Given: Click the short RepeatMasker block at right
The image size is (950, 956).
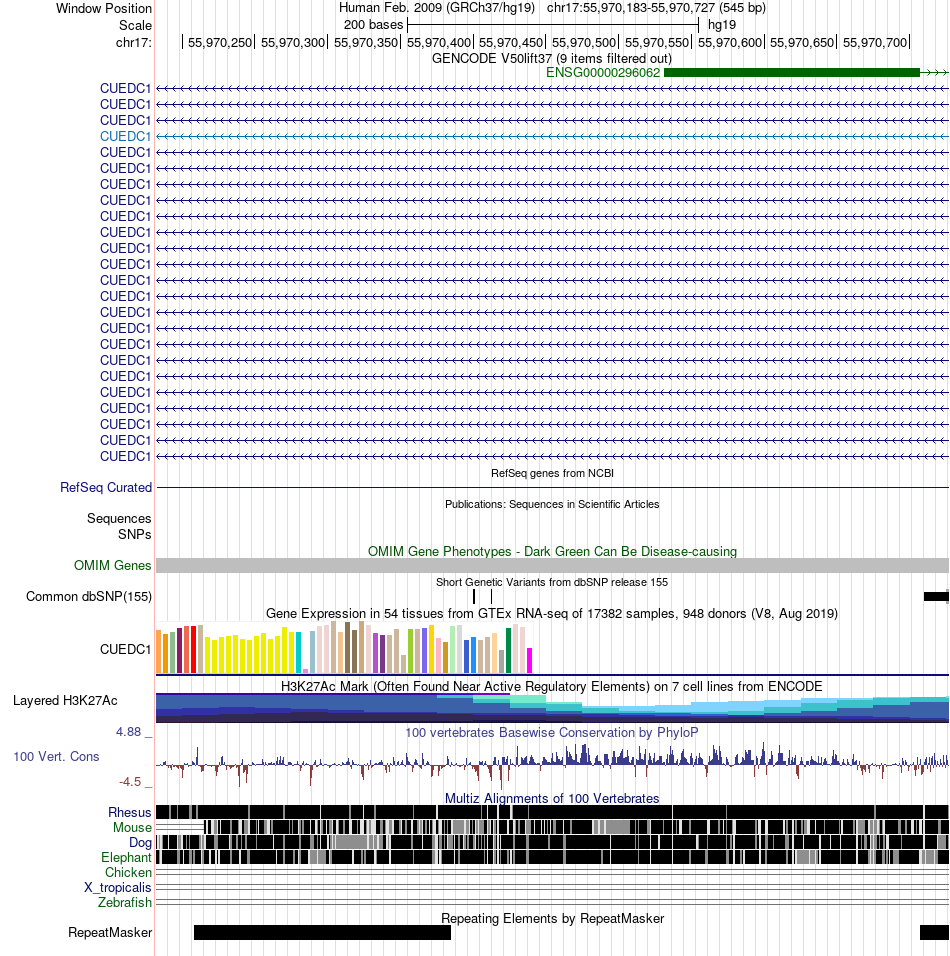Looking at the screenshot, I should (x=934, y=932).
